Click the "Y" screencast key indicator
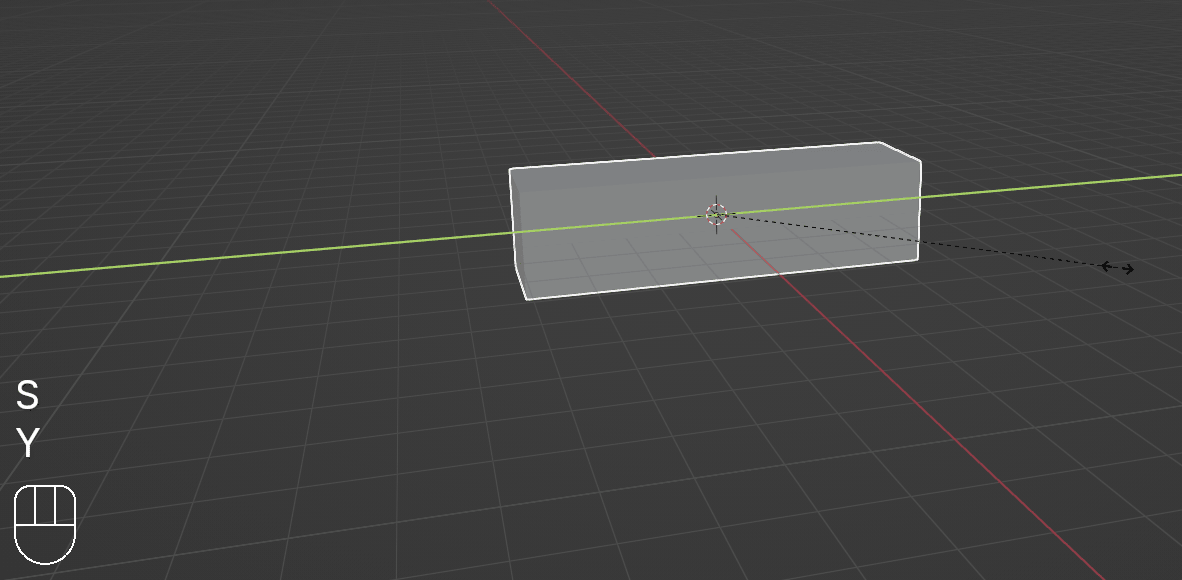This screenshot has height=580, width=1182. [x=27, y=442]
